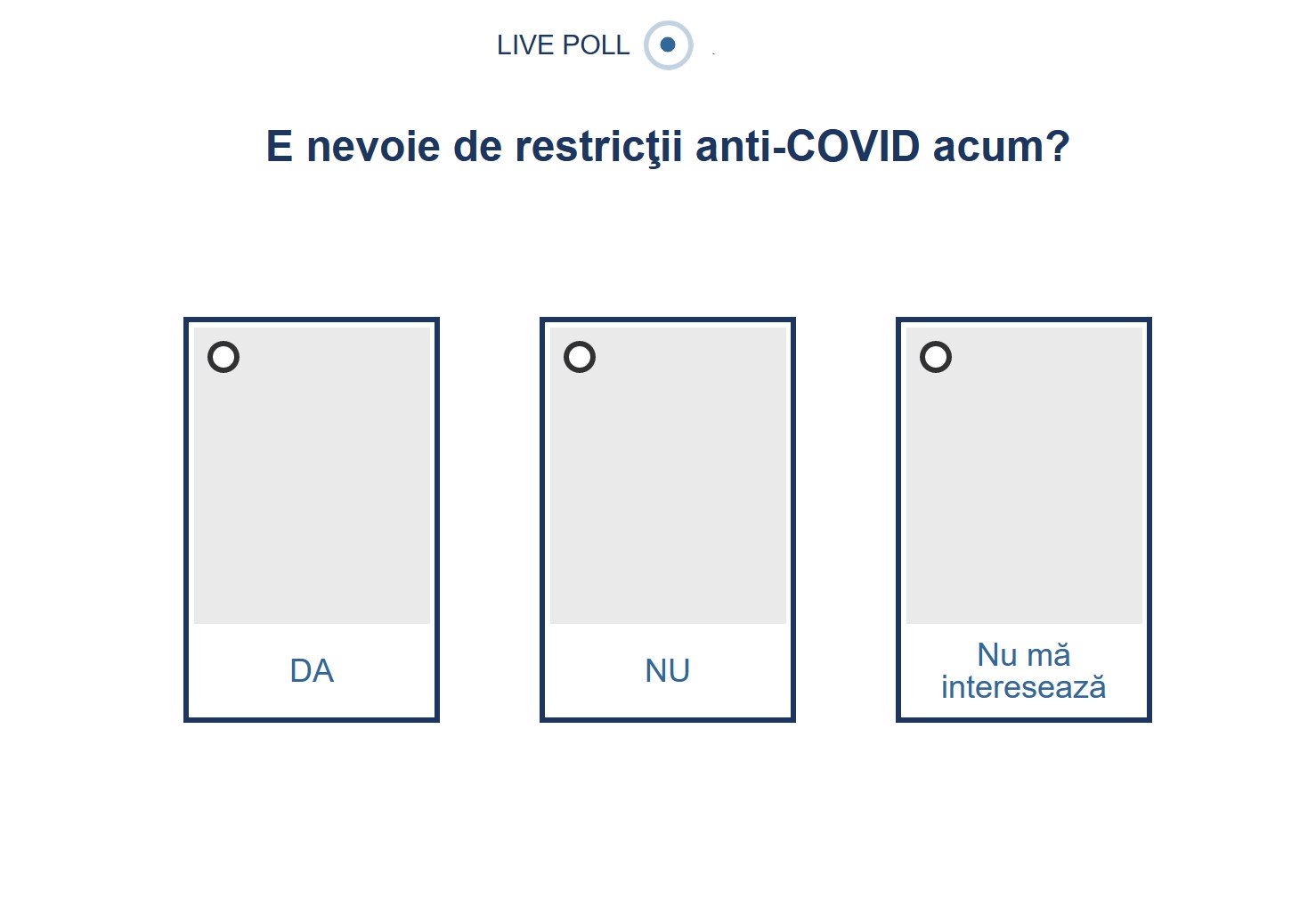Click the gray image placeholder above DA
This screenshot has width=1316, height=899.
[x=312, y=490]
